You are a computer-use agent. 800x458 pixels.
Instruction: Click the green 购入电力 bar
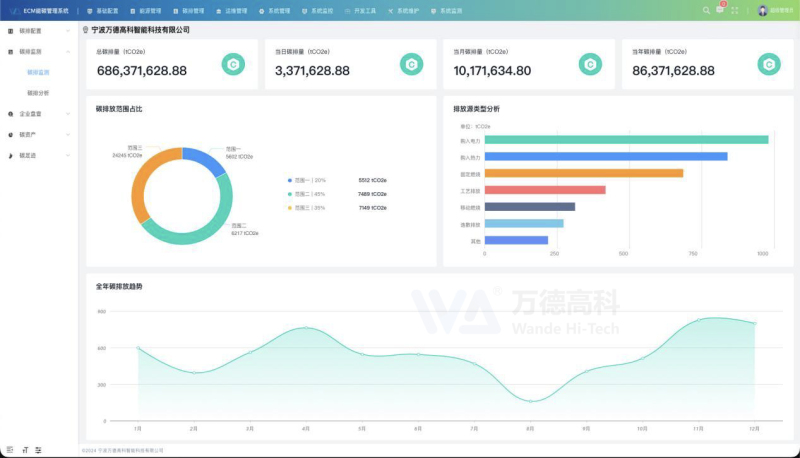[x=627, y=140]
